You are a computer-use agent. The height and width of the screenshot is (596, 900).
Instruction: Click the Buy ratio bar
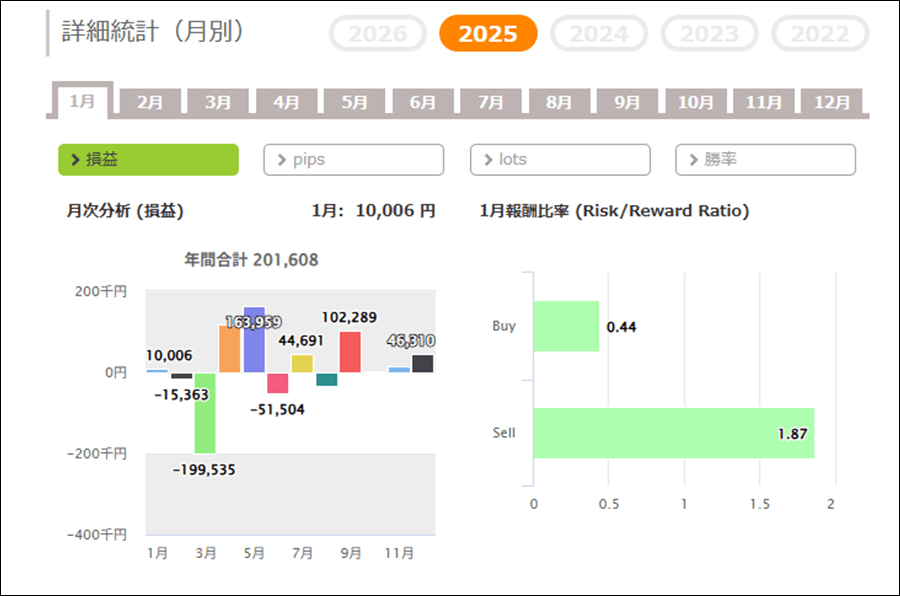566,326
